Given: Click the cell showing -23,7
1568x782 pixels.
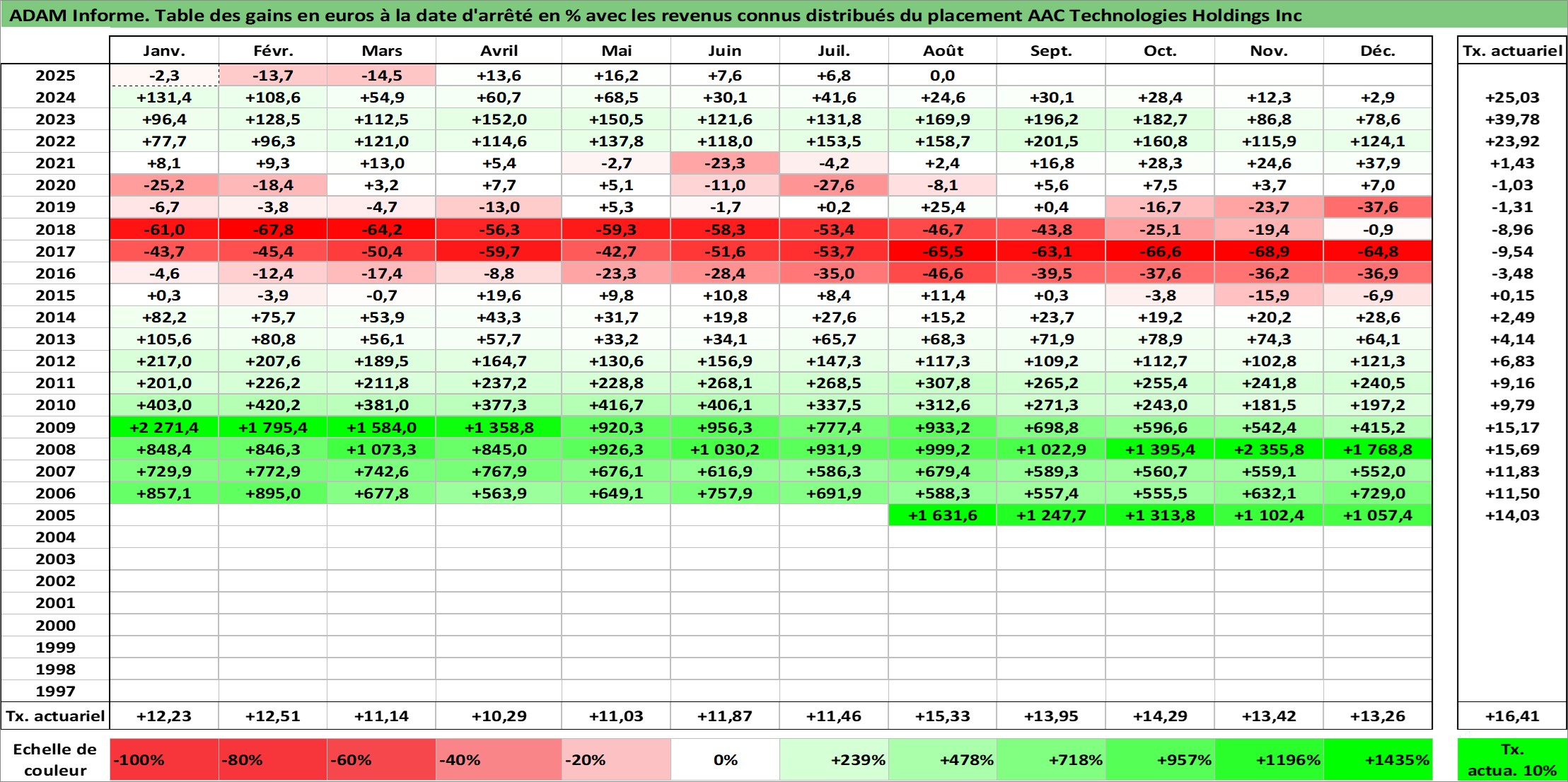Looking at the screenshot, I should pyautogui.click(x=1269, y=207).
